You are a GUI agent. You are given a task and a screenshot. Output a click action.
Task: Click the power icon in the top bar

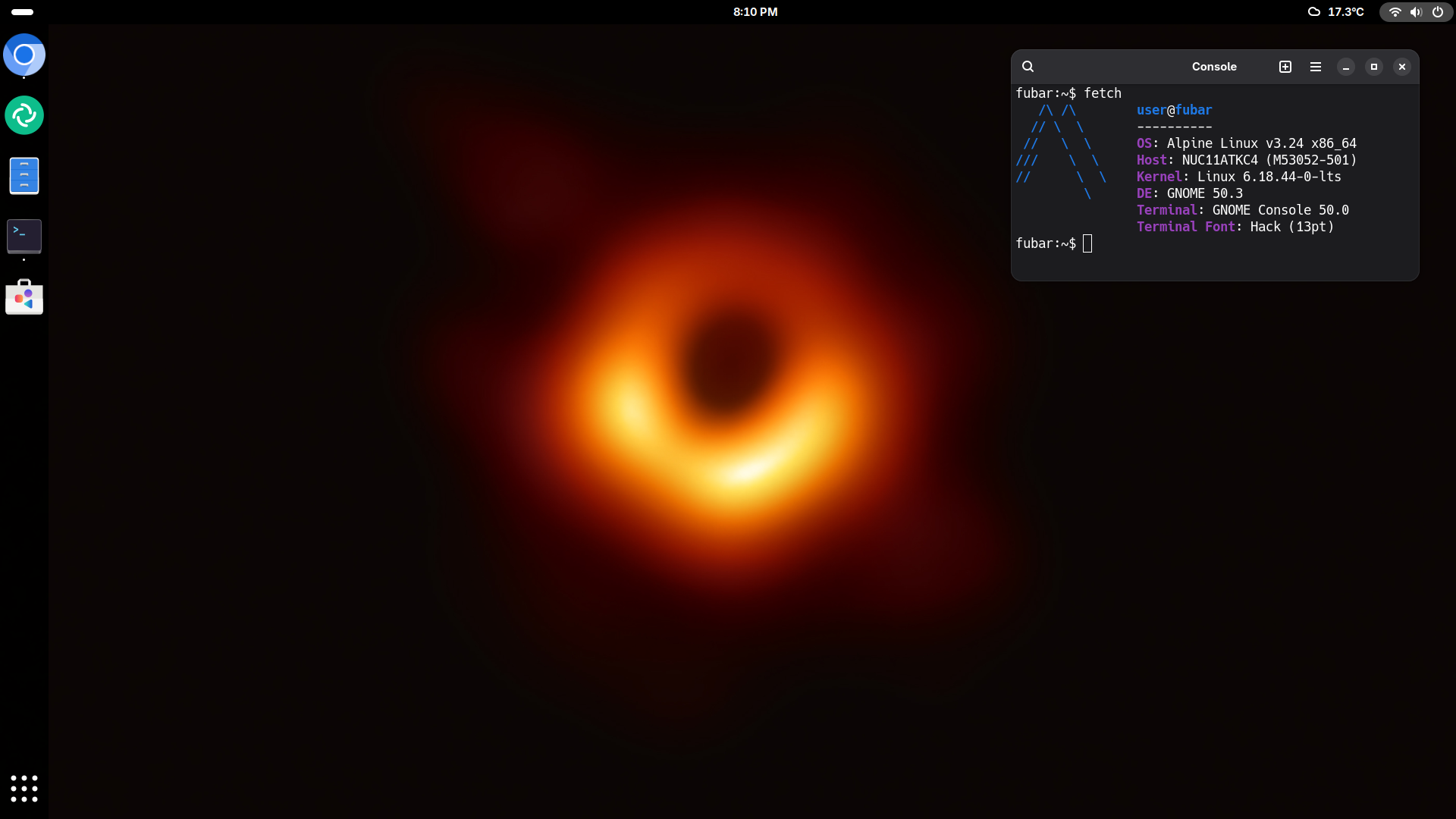1438,12
